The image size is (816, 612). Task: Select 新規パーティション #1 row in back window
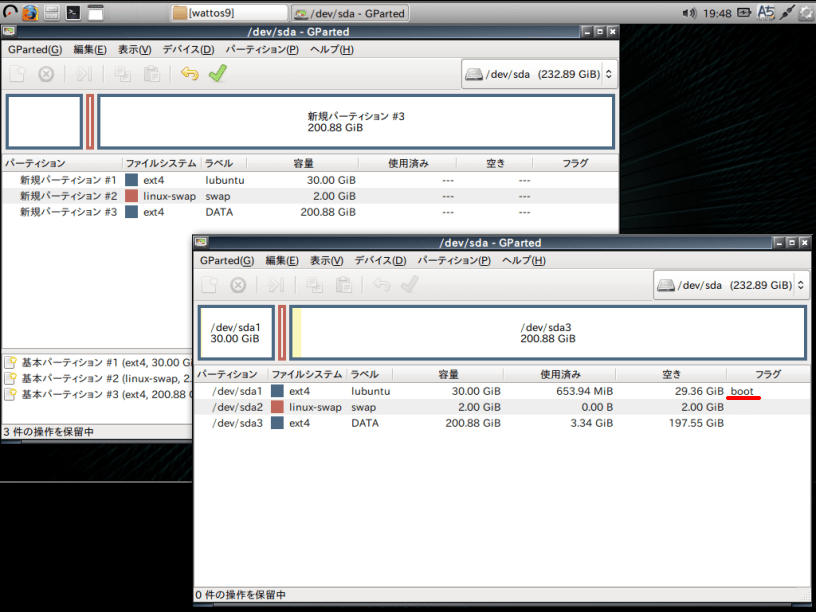[310, 180]
